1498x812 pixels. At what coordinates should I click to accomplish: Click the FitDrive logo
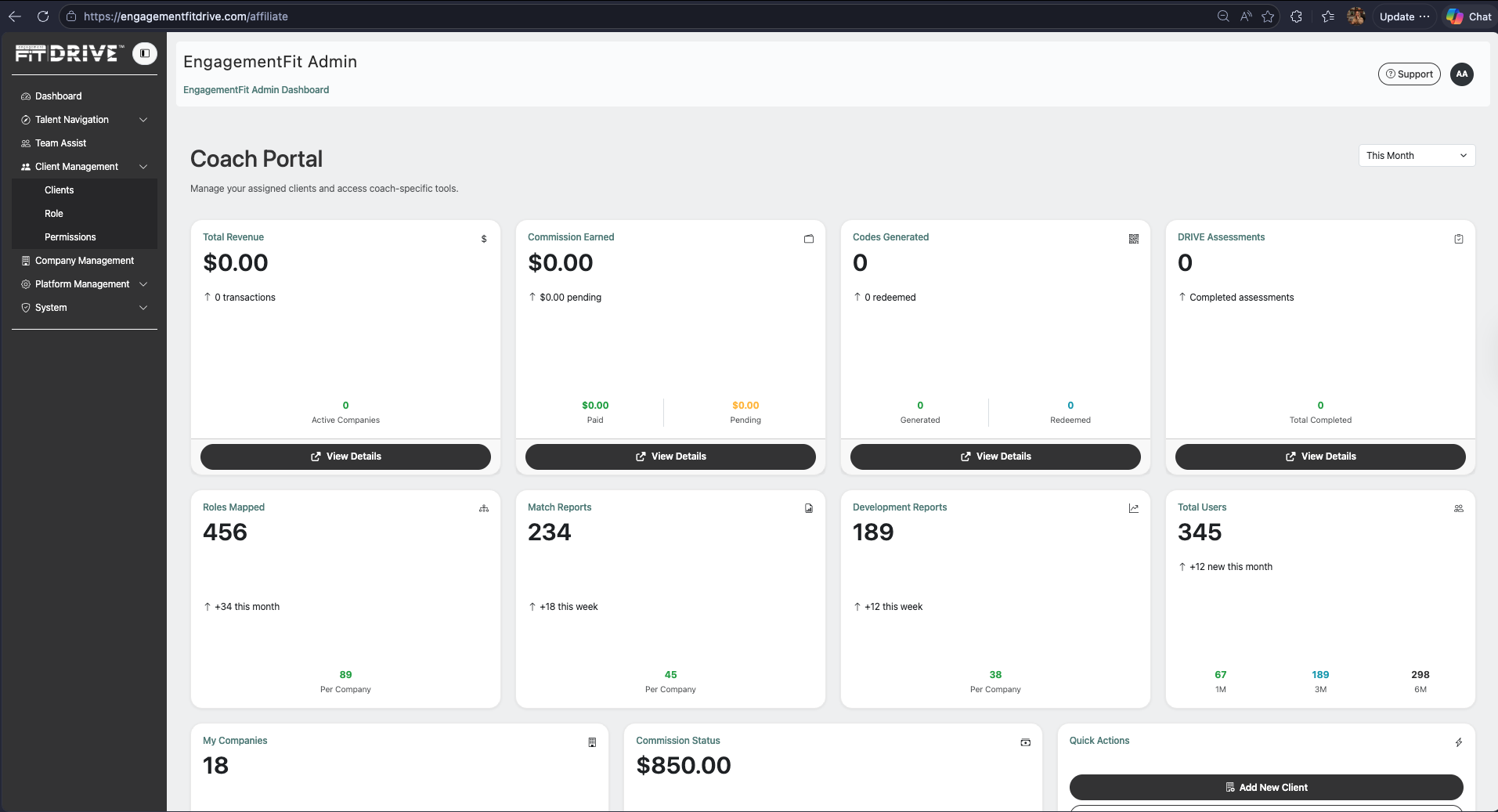pos(68,53)
